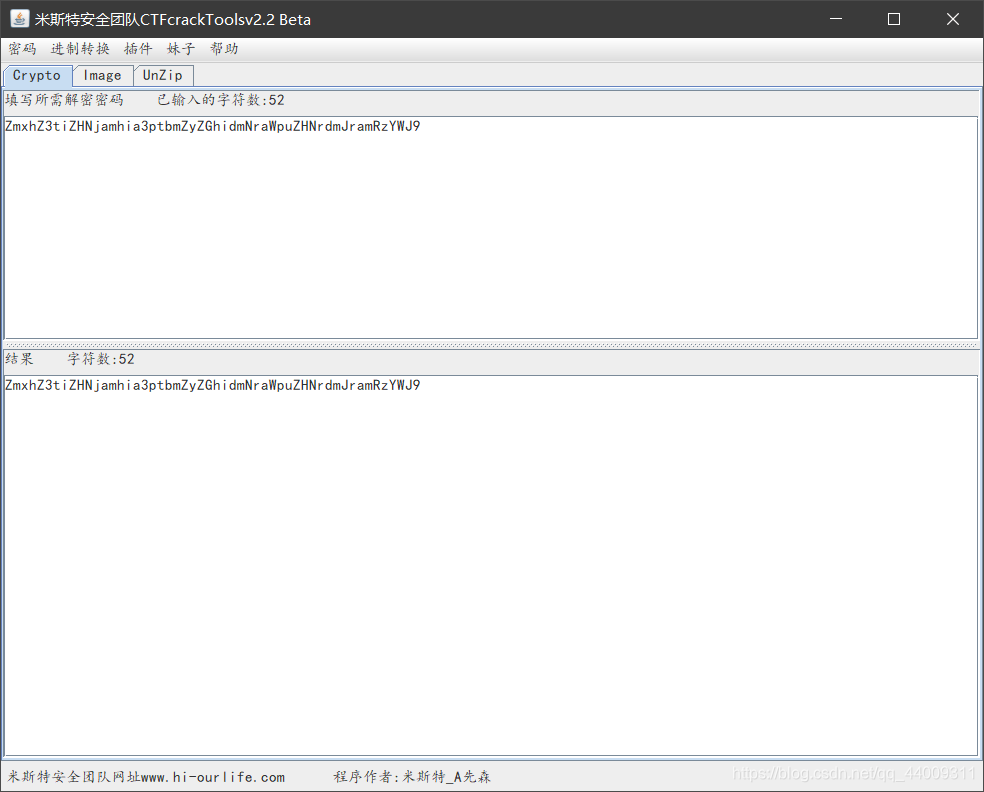Click the 填写所需解密密码 label
The image size is (984, 792).
click(64, 100)
